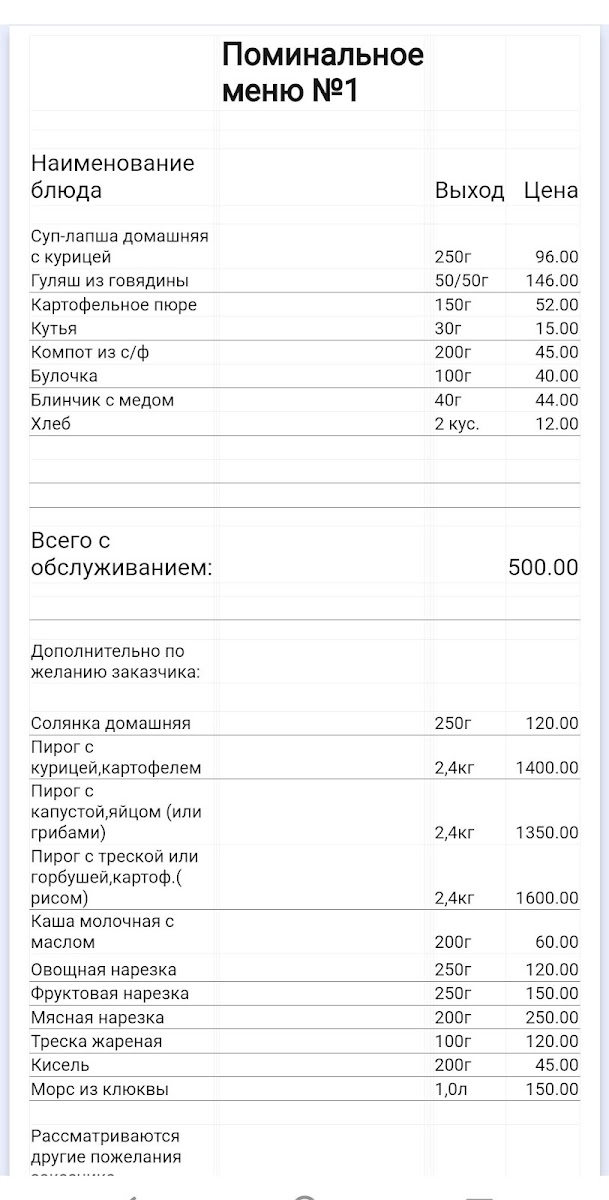Viewport: 609px width, 1200px height.
Task: Select the 1400.00 pie price cell
Action: 546,768
